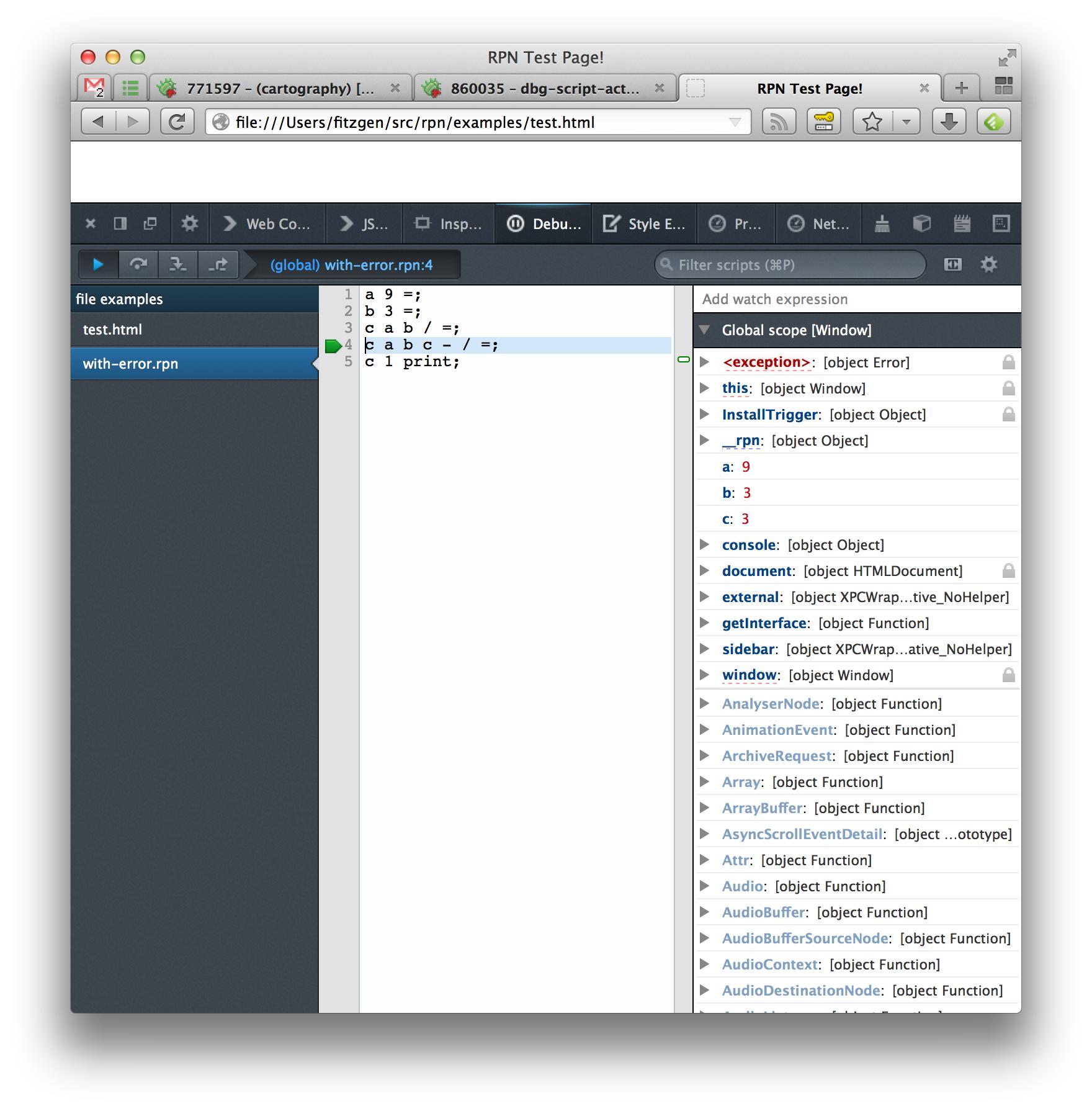Expand the external object
The height and width of the screenshot is (1111, 1092).
(x=704, y=596)
